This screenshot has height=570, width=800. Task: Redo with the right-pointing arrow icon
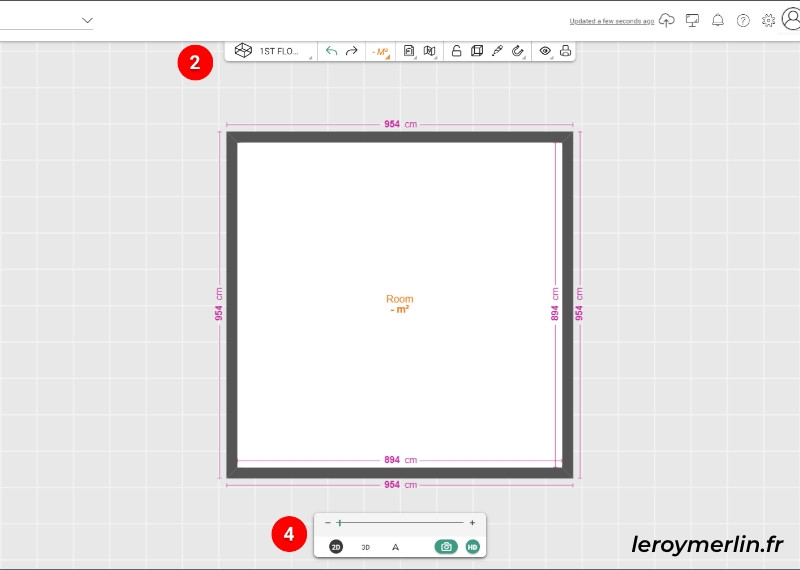pyautogui.click(x=352, y=51)
